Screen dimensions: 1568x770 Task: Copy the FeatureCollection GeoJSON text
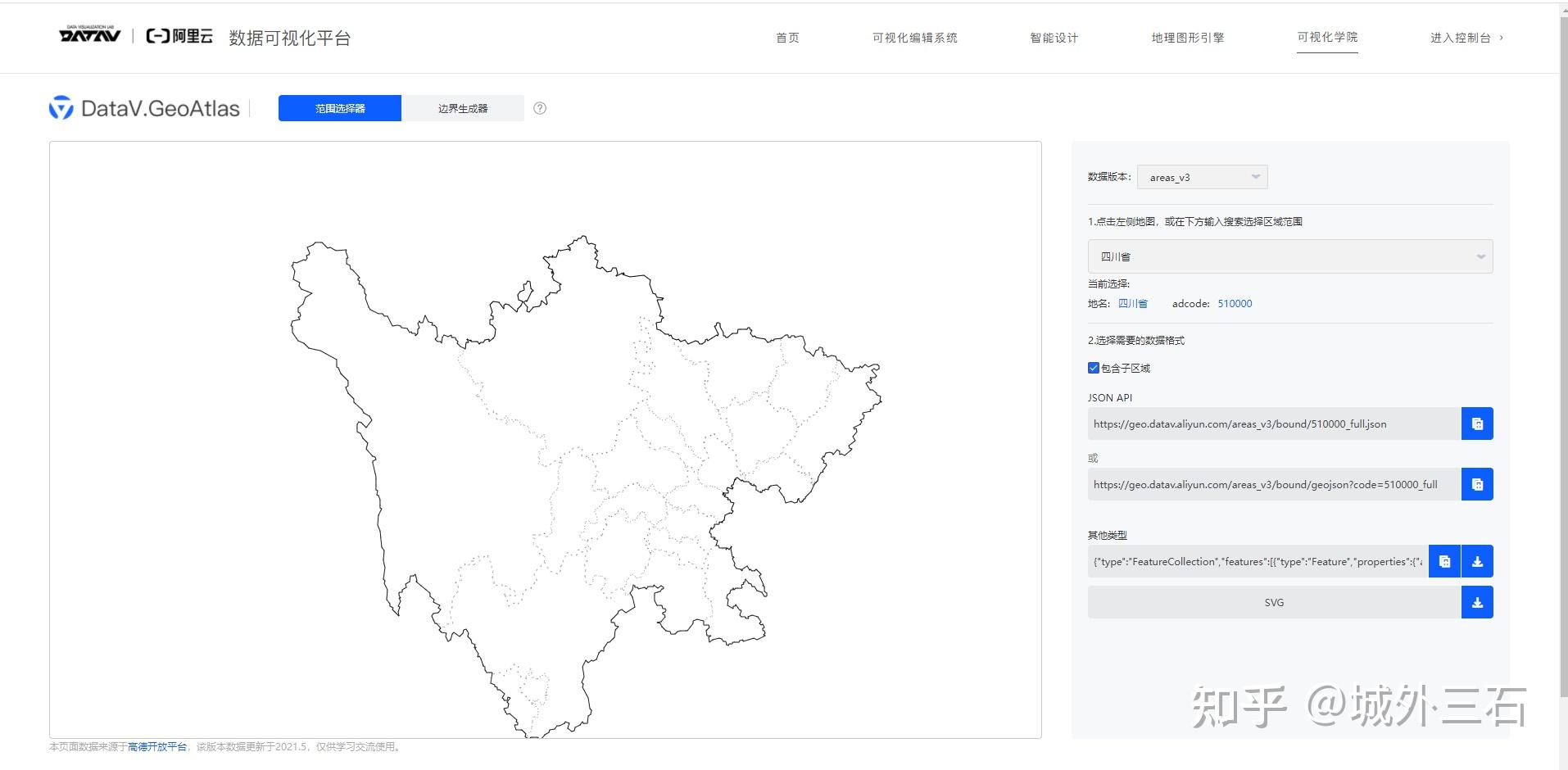(1444, 561)
